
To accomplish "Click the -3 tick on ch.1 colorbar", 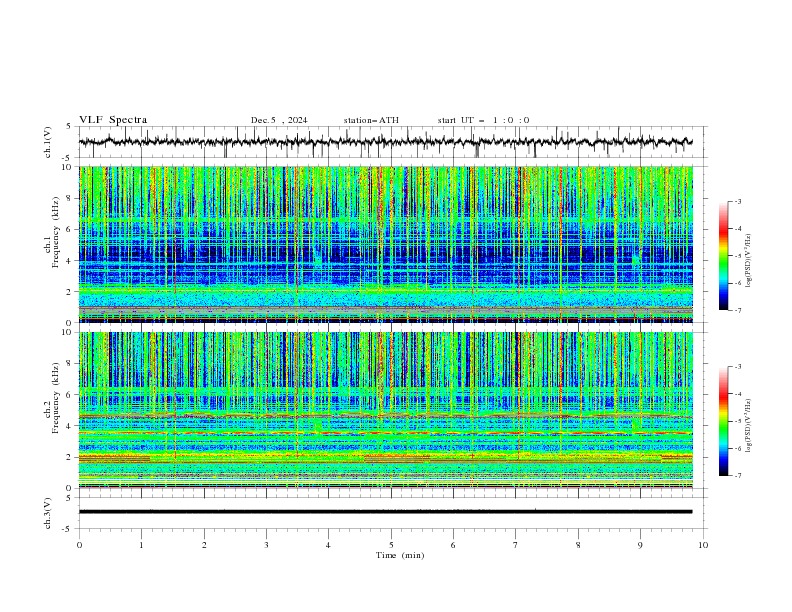I will click(737, 201).
